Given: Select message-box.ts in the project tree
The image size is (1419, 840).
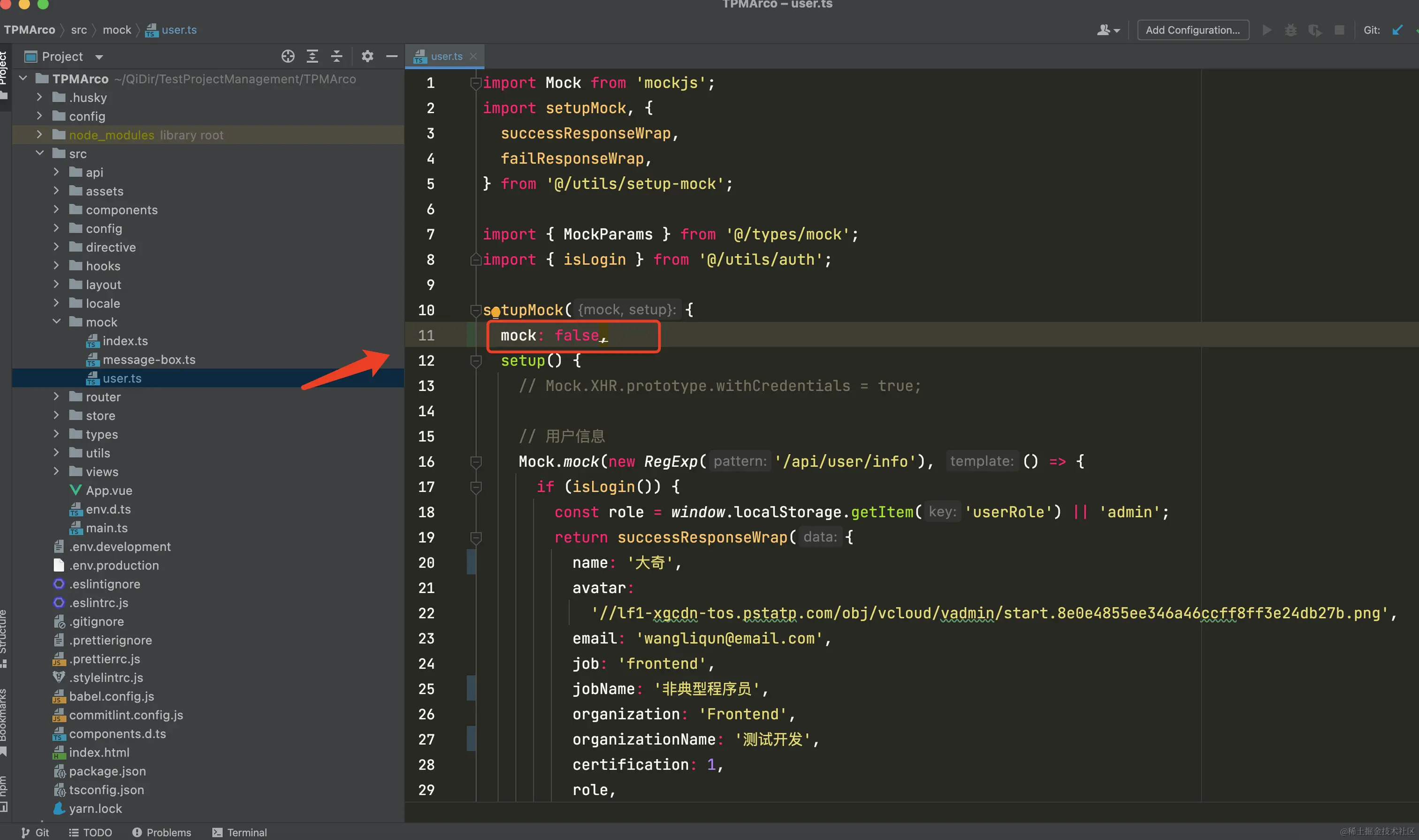Looking at the screenshot, I should 148,359.
